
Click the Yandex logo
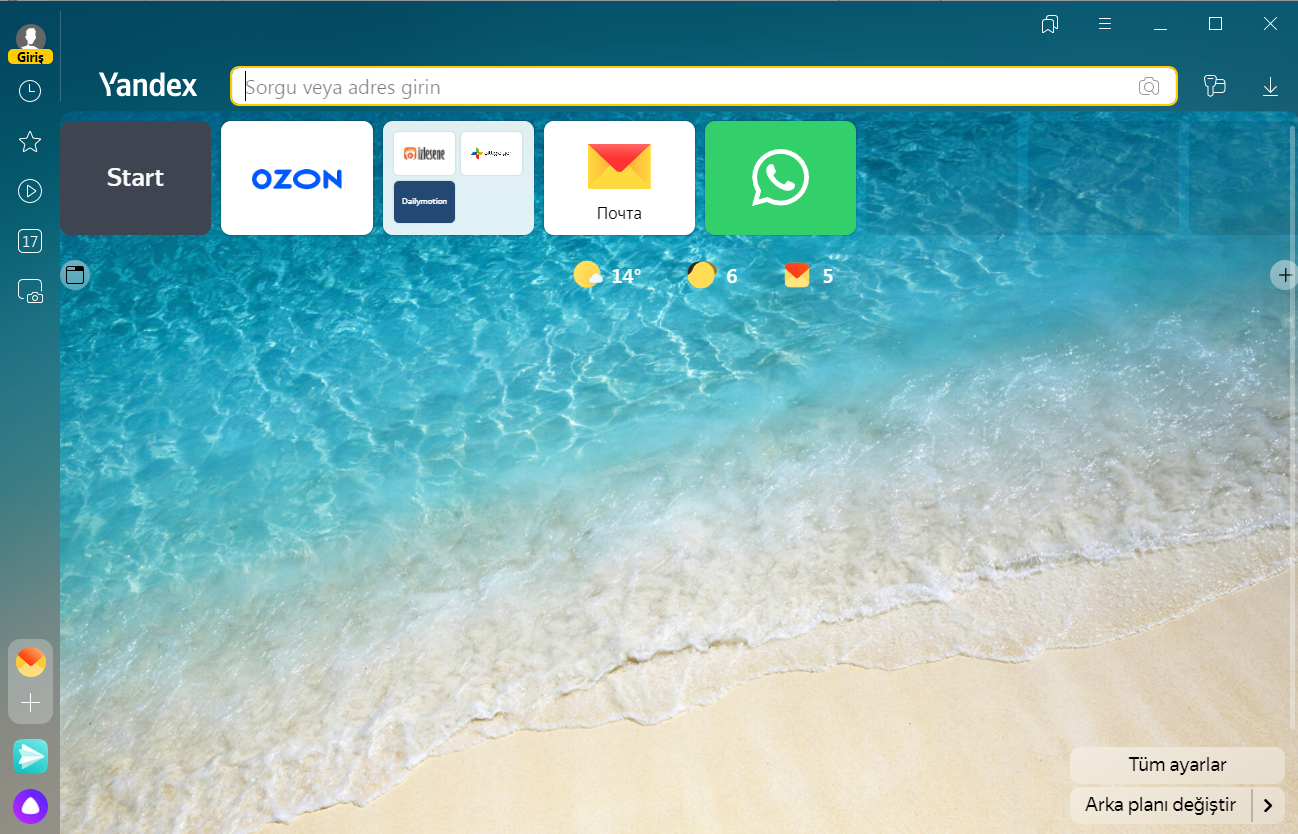coord(148,86)
